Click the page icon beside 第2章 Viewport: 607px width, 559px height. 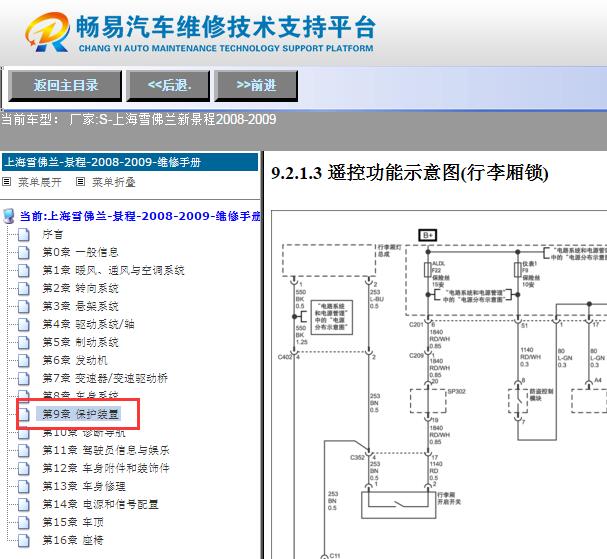[24, 288]
